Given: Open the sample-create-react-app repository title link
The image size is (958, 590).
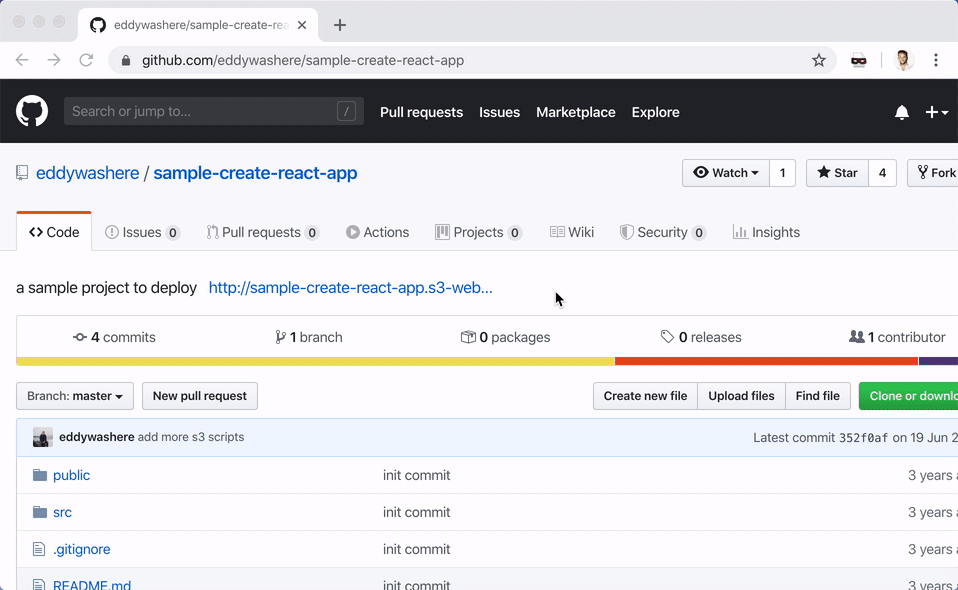Looking at the screenshot, I should [x=255, y=173].
